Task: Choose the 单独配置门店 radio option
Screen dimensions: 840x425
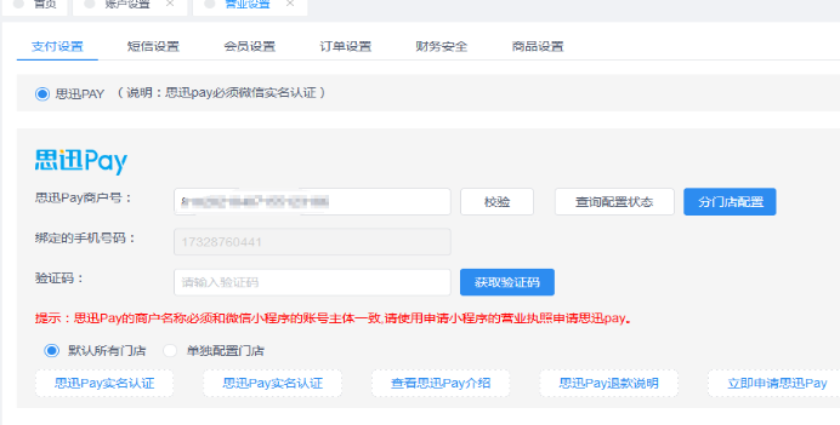Action: 170,351
